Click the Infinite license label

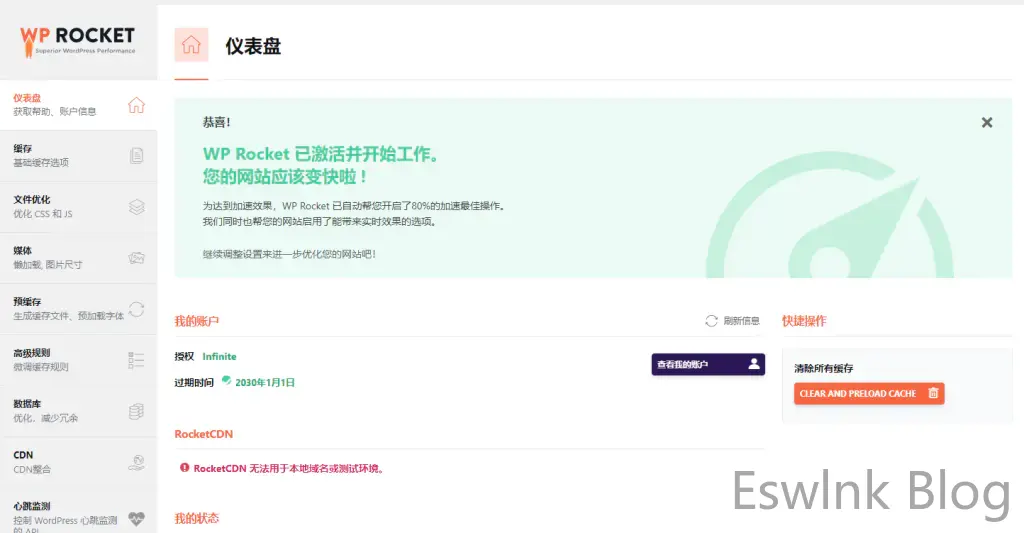click(219, 356)
